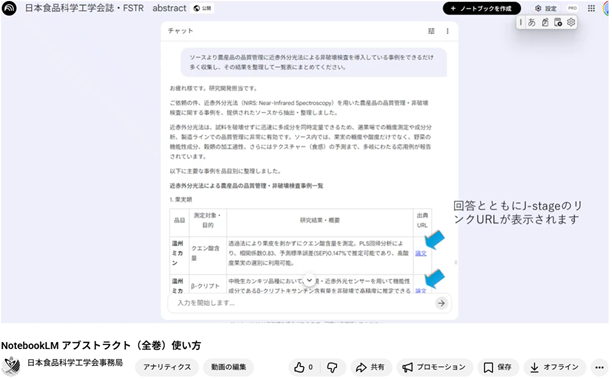Open the 設定 settings button
This screenshot has height=379, width=612.
tap(546, 8)
